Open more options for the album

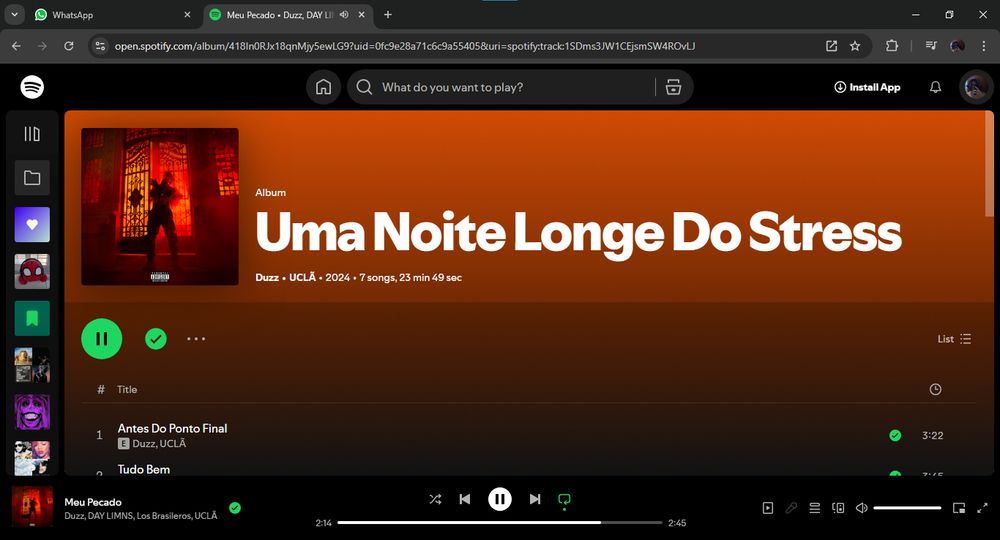196,339
